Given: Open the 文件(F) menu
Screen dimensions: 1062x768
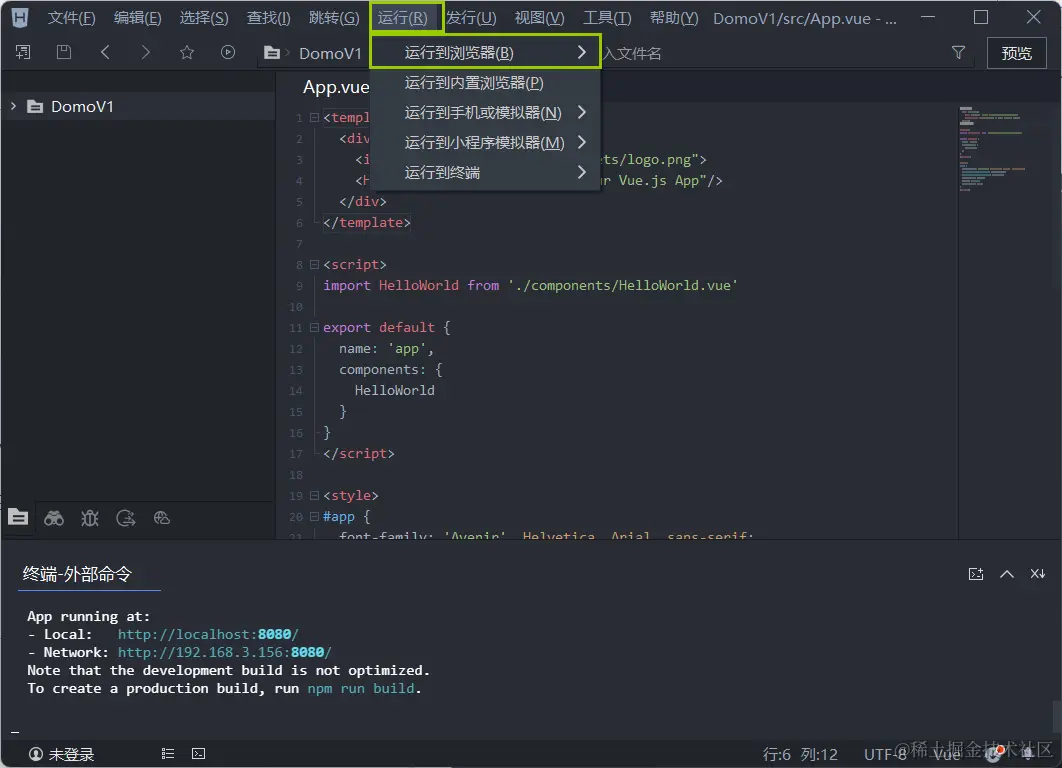Looking at the screenshot, I should point(71,18).
